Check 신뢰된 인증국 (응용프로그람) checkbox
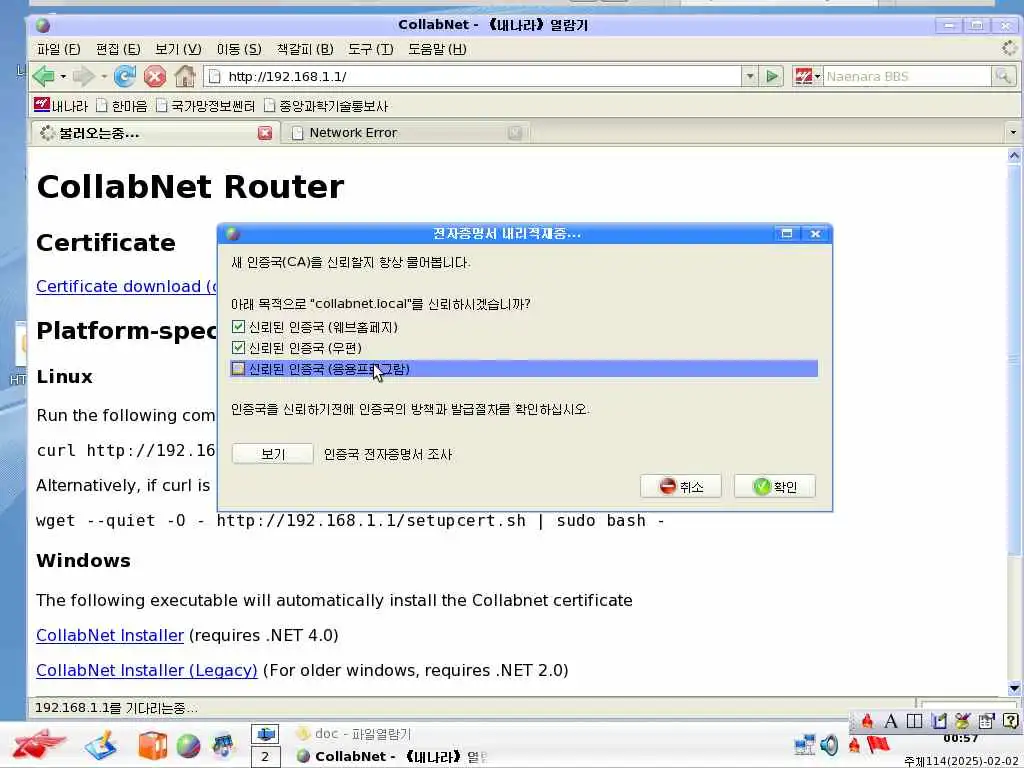This screenshot has height=768, width=1024. [x=238, y=368]
